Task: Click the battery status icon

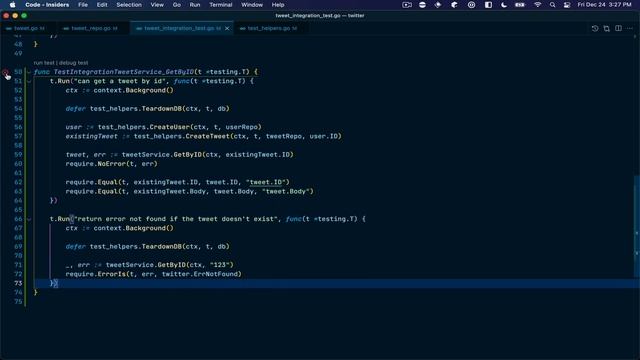Action: coord(520,5)
